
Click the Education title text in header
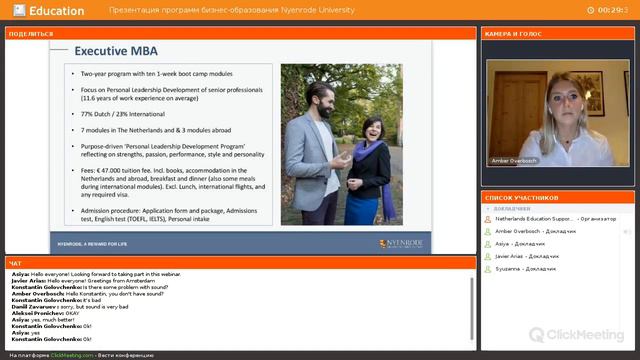[x=57, y=11]
